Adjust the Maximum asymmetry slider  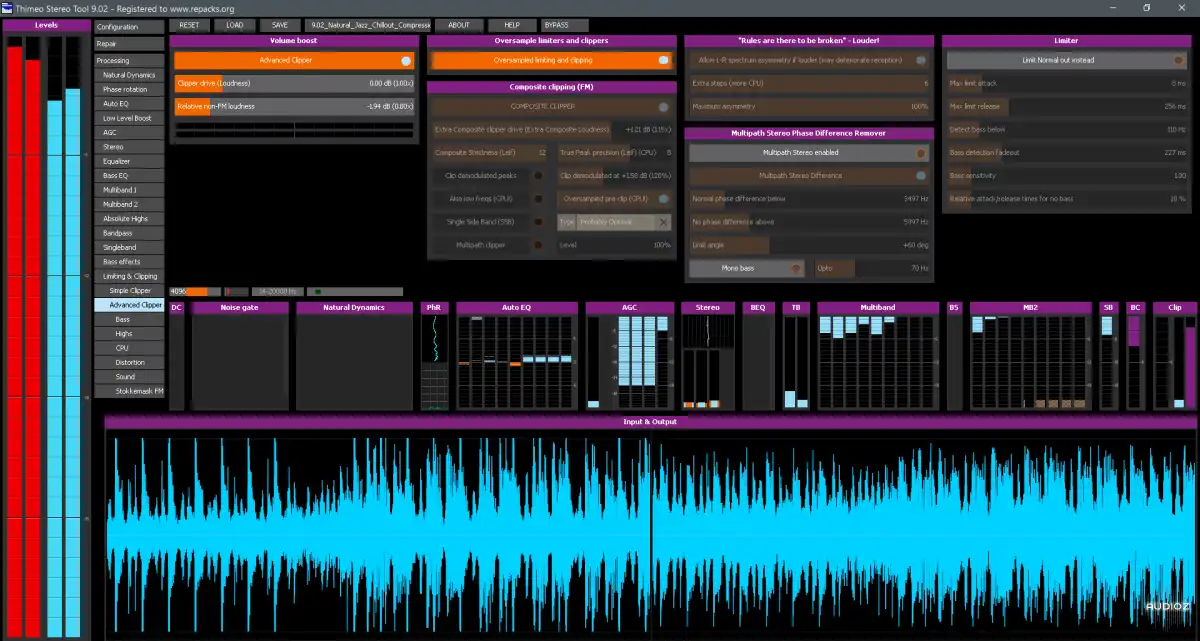810,106
